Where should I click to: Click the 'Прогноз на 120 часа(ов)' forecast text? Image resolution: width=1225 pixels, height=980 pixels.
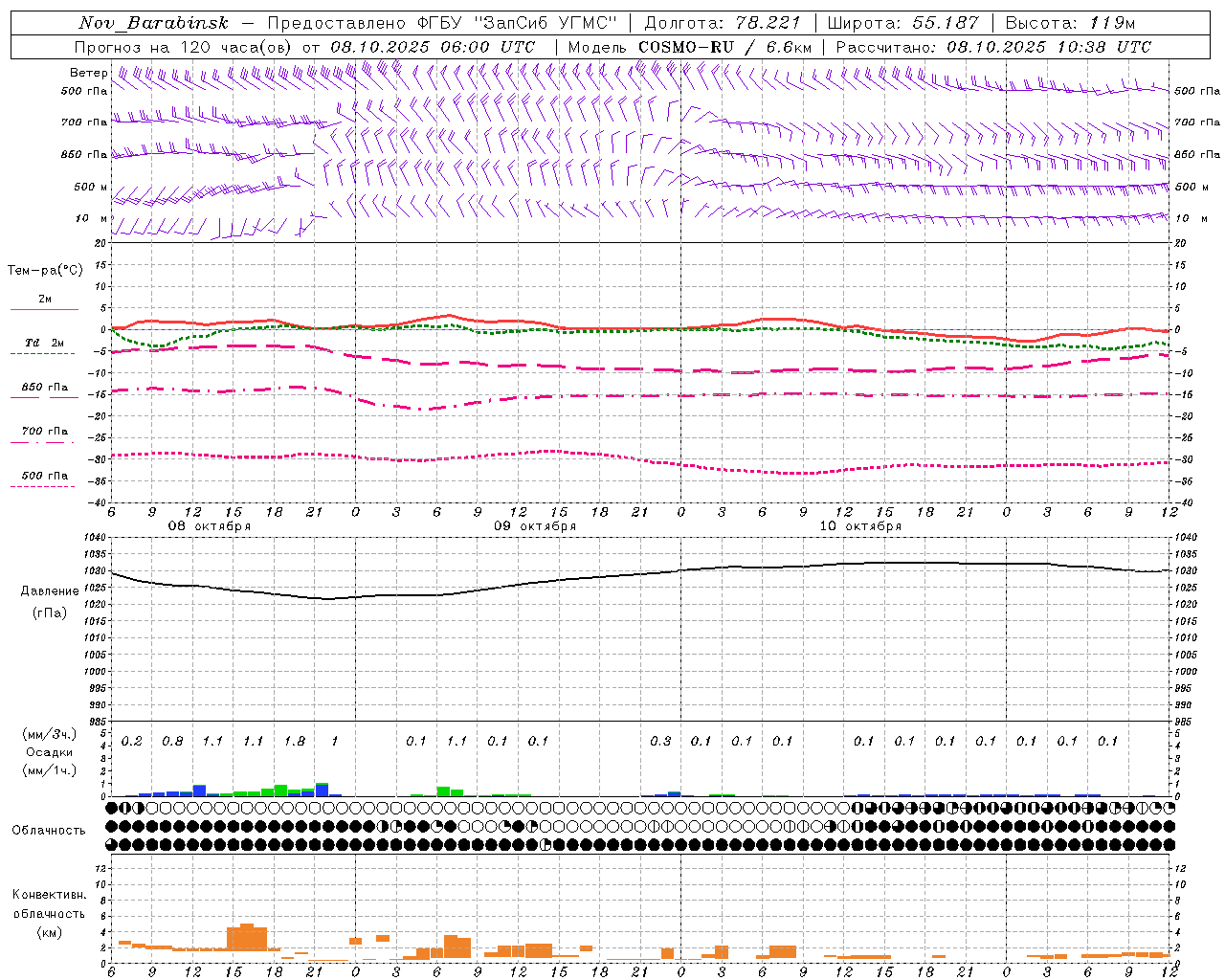pyautogui.click(x=185, y=47)
